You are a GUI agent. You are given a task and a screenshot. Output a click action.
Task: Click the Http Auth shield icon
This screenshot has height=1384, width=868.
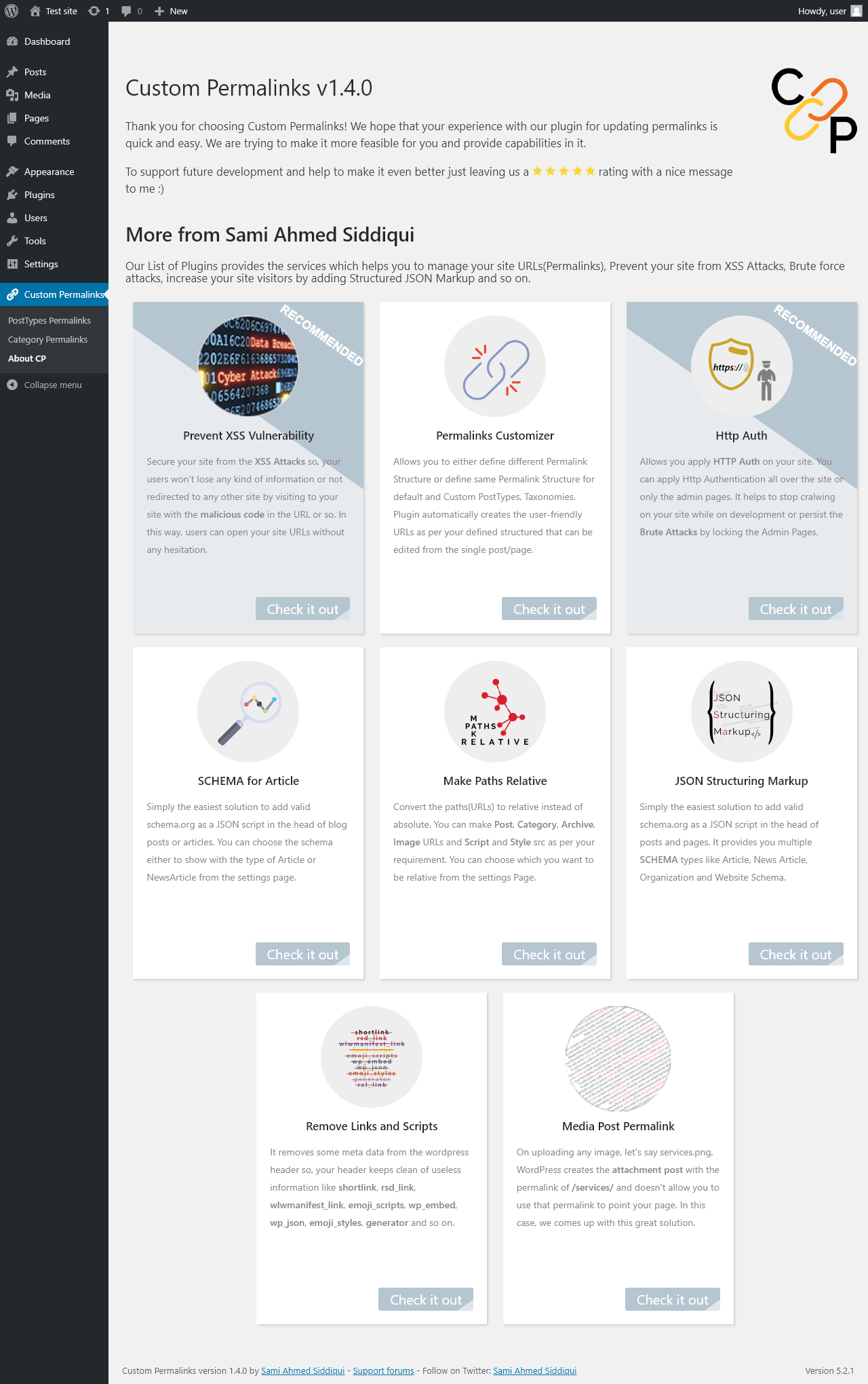click(x=742, y=366)
